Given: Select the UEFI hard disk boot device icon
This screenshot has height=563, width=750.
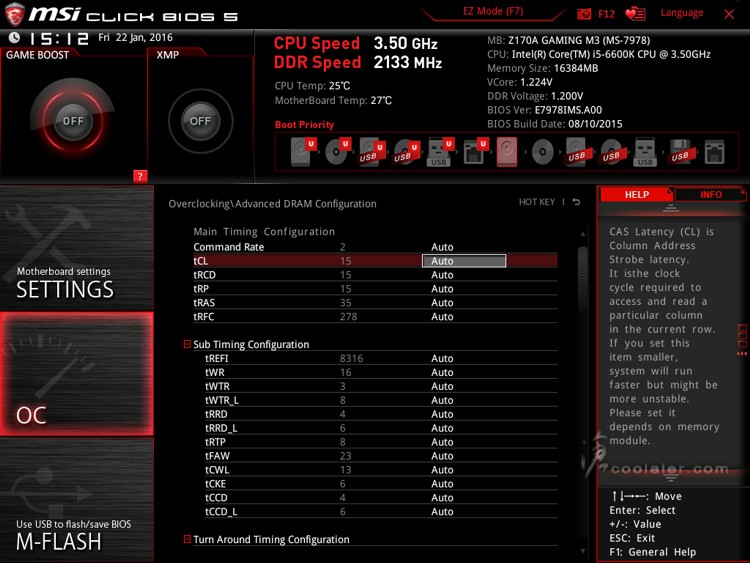Looking at the screenshot, I should [x=303, y=152].
